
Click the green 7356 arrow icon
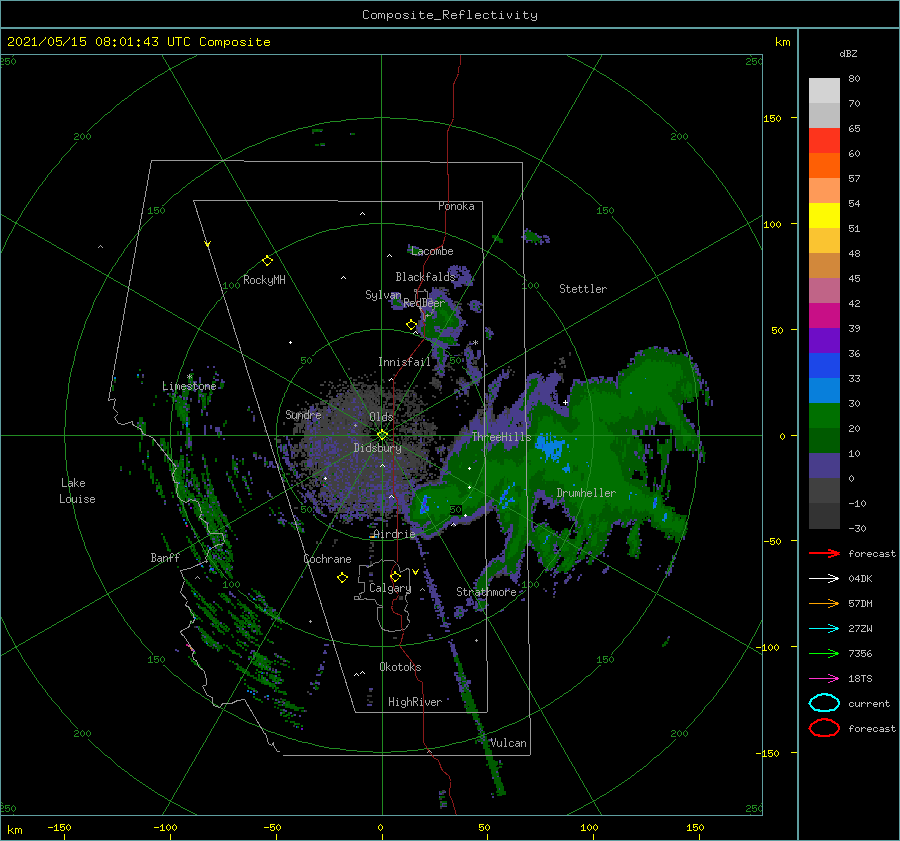pyautogui.click(x=824, y=653)
